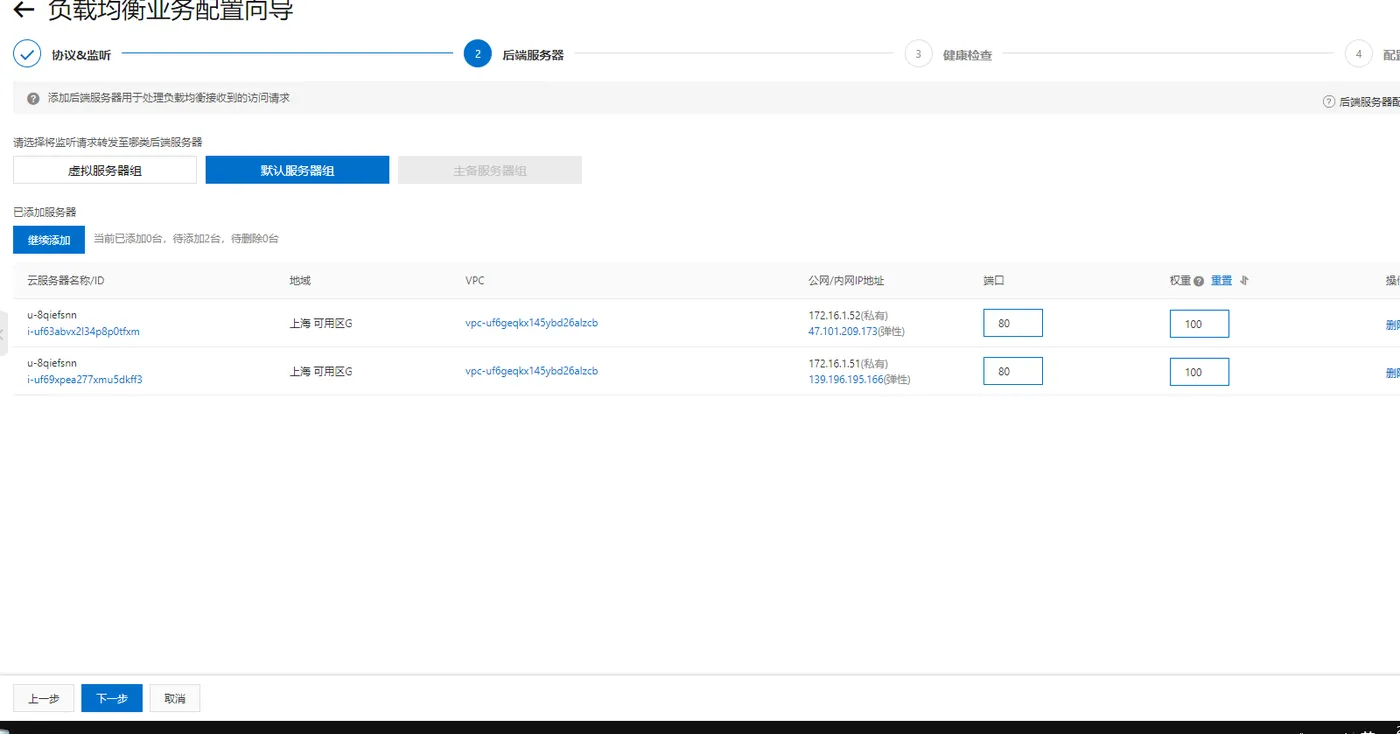Click port field in the 172.16.1.51 row
Screen dimensions: 1400x734
(x=1013, y=371)
